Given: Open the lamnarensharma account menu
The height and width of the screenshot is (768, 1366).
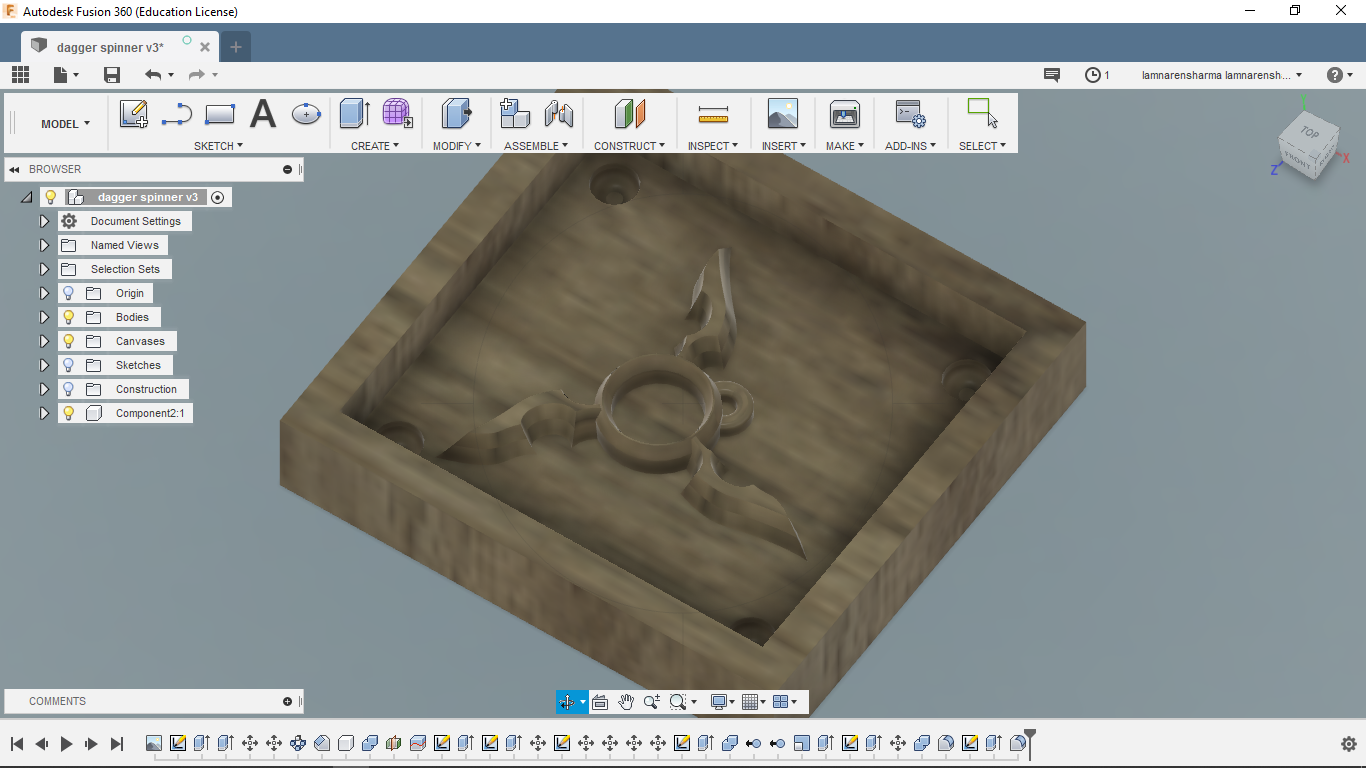Looking at the screenshot, I should click(x=1222, y=75).
